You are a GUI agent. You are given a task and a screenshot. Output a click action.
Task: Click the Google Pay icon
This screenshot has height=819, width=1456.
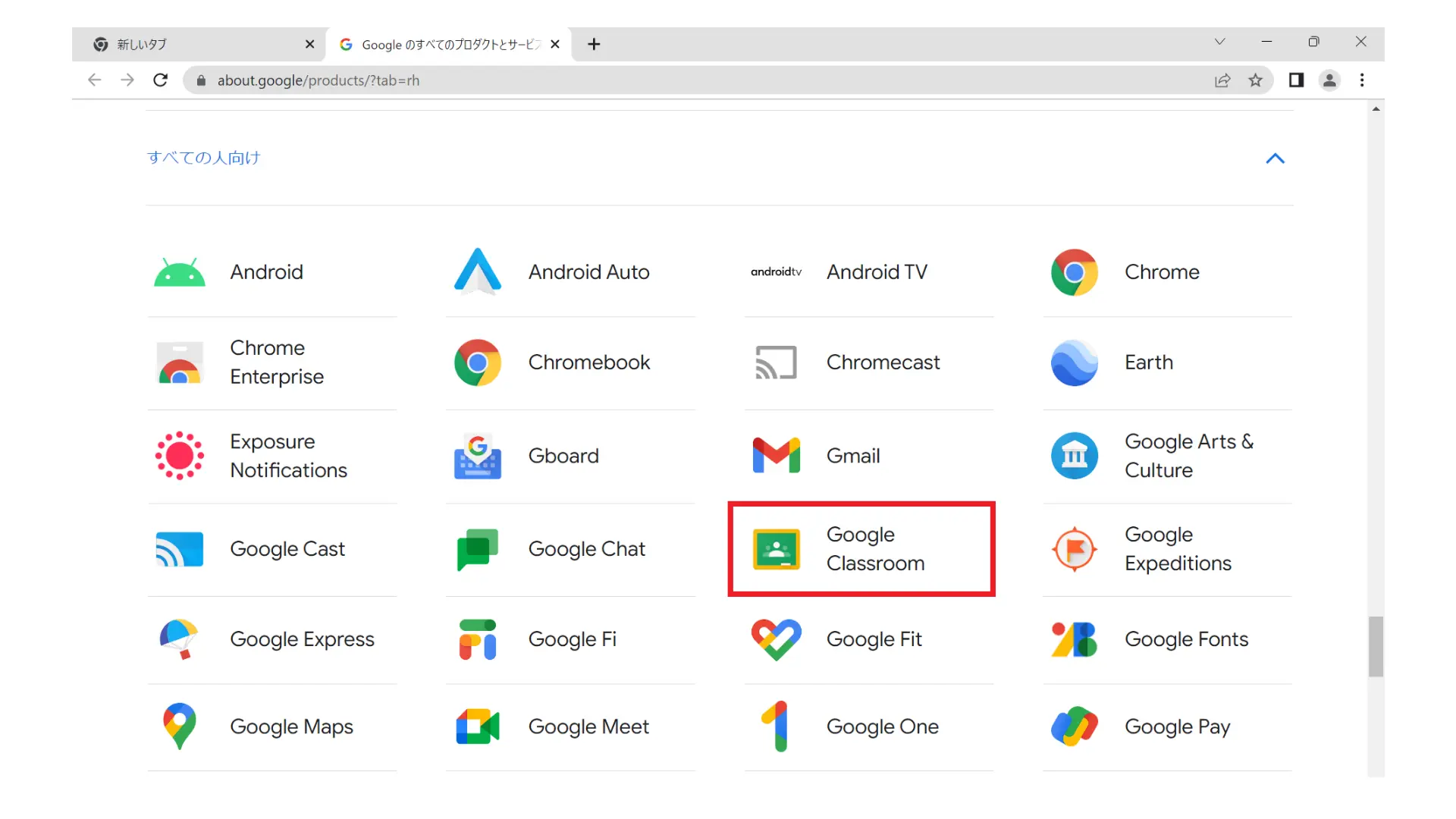(x=1075, y=726)
